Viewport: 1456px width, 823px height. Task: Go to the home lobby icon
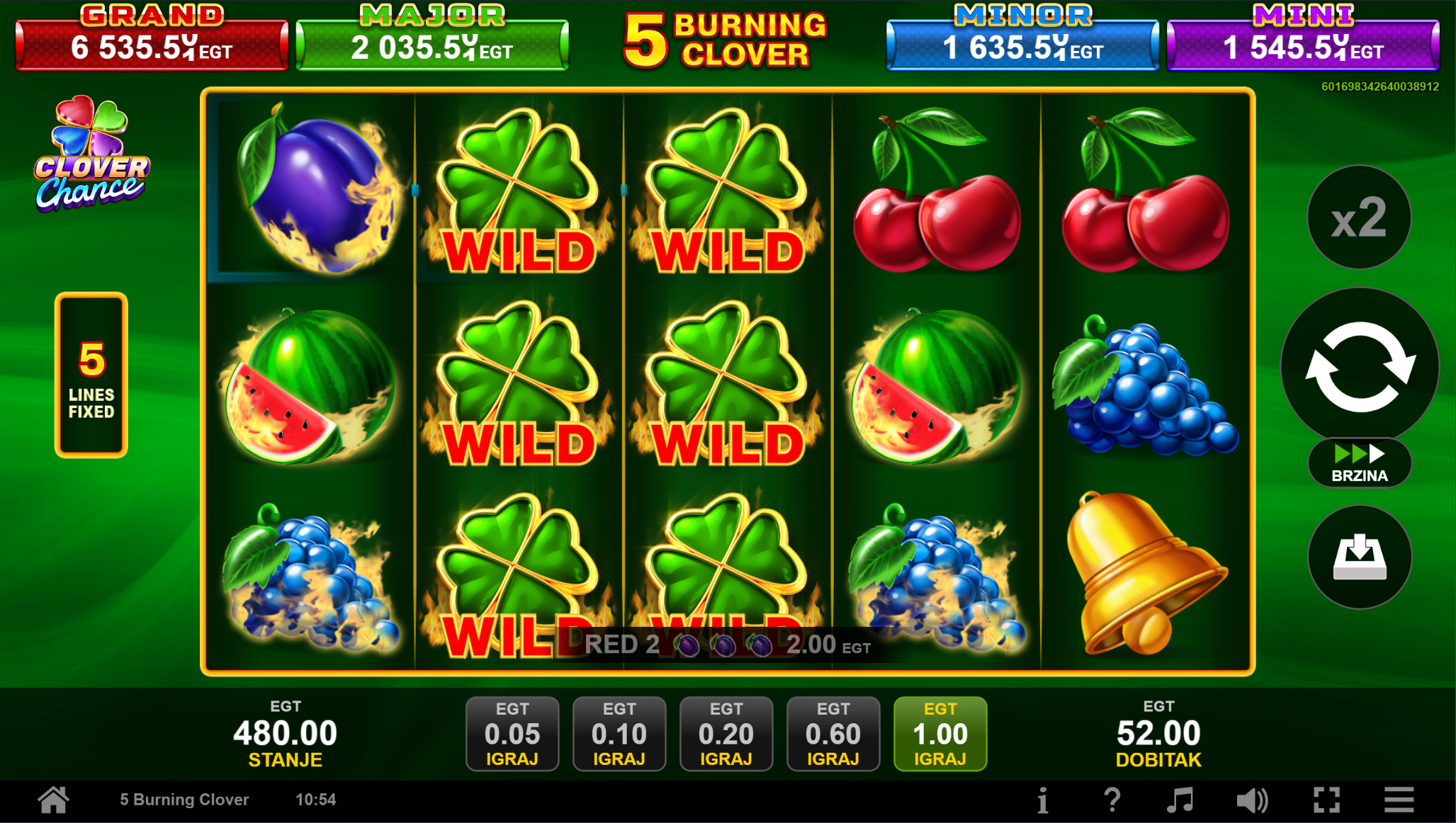54,800
